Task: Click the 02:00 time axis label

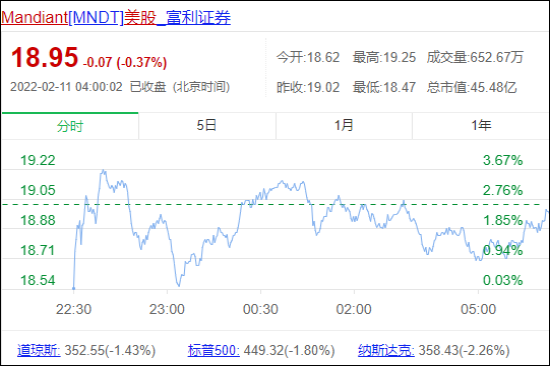Action: pos(354,309)
